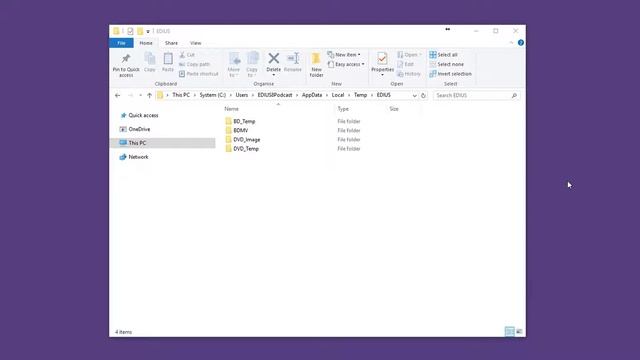This screenshot has width=640, height=360.
Task: Expand the Properties dropdown arrow
Action: click(382, 75)
